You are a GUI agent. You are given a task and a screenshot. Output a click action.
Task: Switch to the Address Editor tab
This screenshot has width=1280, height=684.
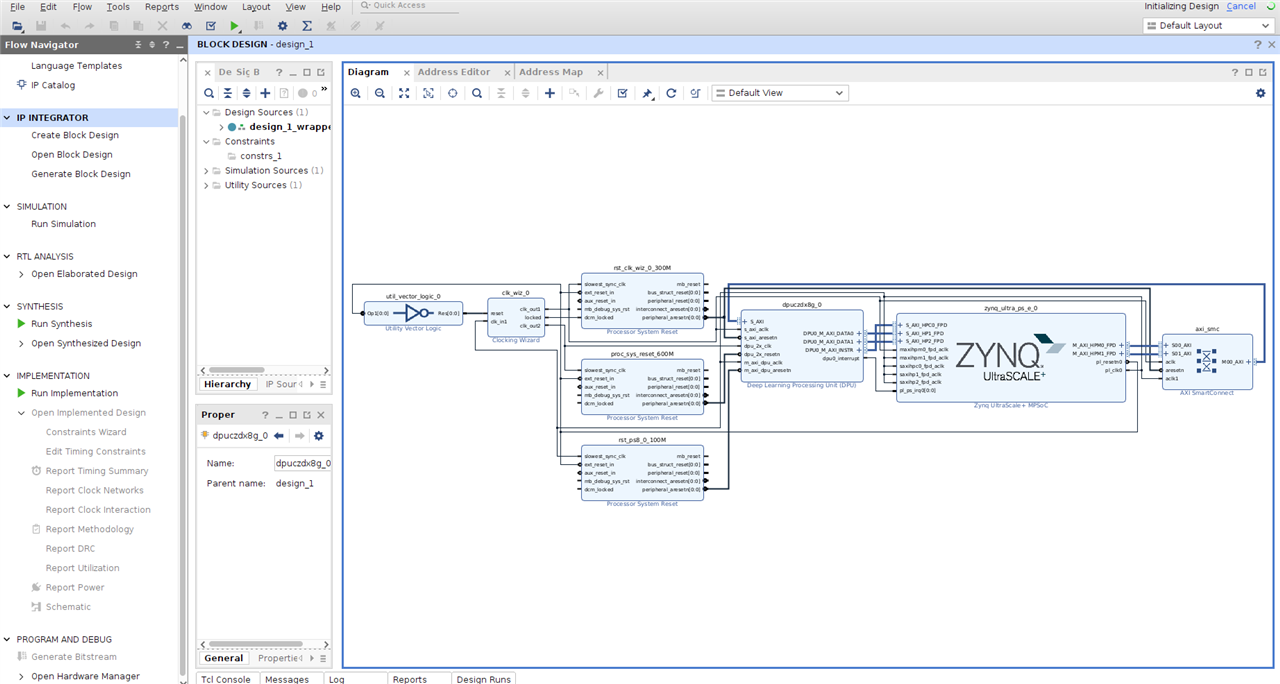[454, 72]
